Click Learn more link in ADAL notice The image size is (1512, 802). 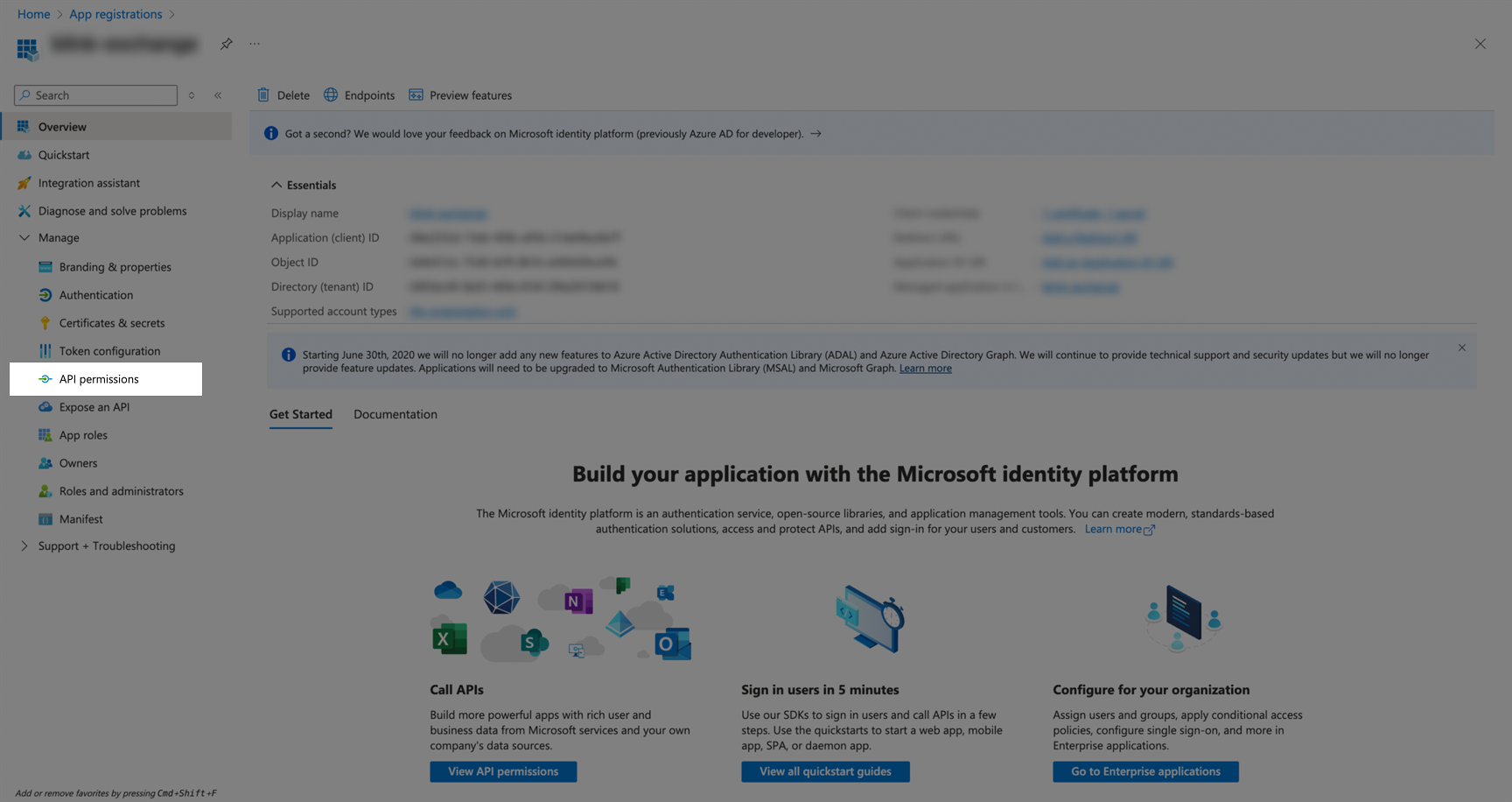point(926,369)
